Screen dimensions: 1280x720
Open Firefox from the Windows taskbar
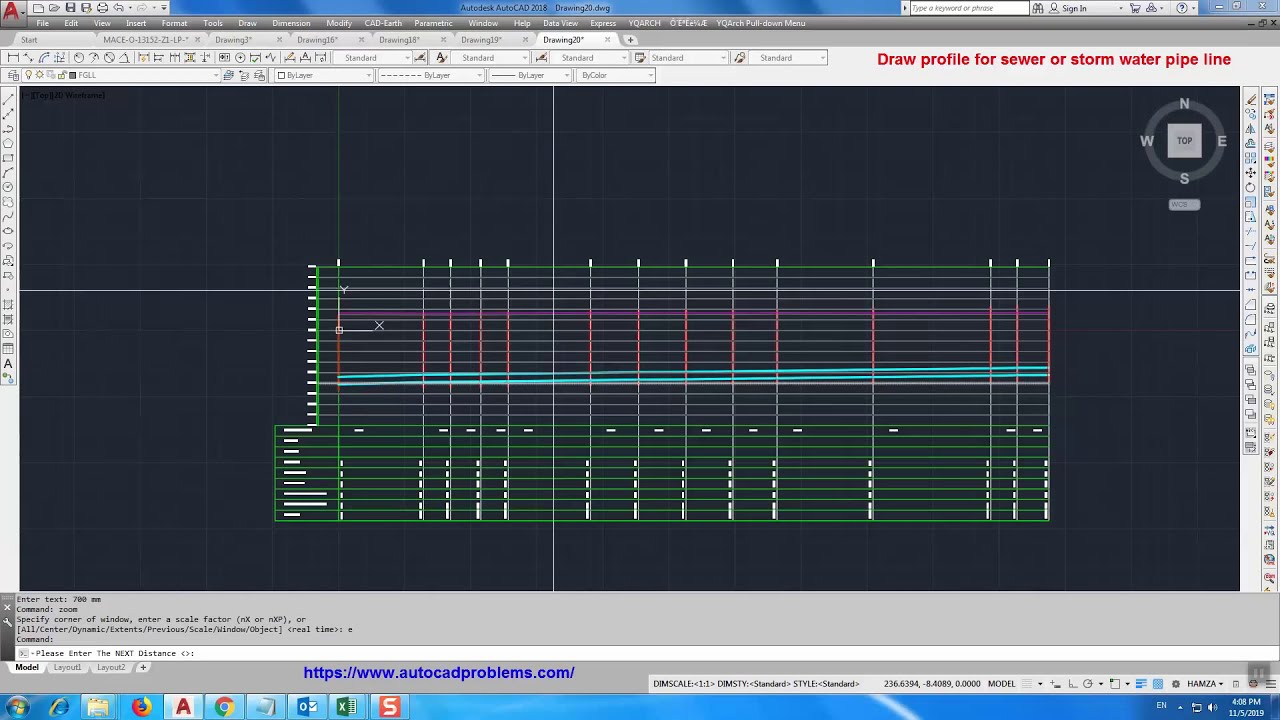[x=141, y=707]
